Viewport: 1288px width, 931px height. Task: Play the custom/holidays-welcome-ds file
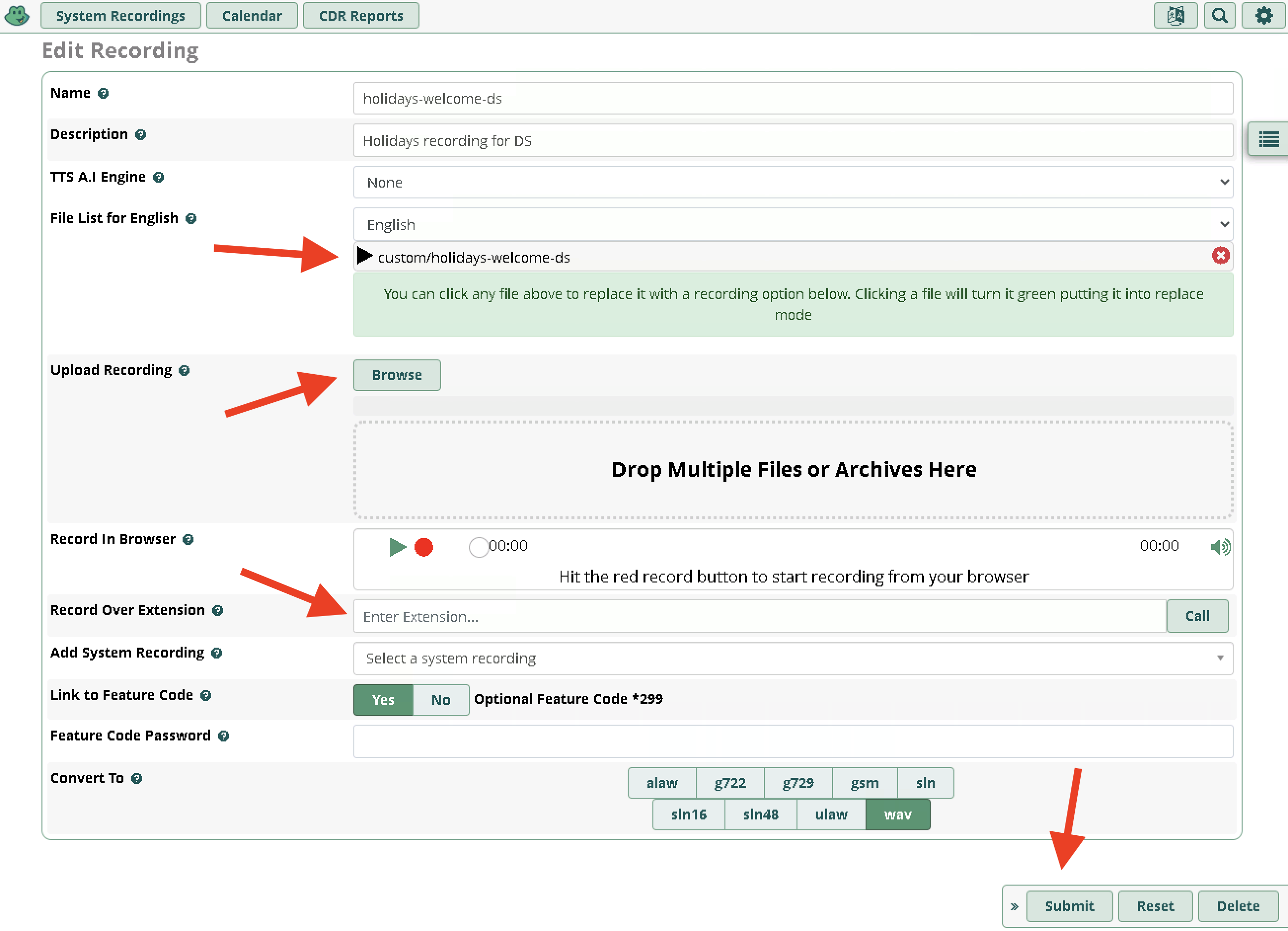point(365,256)
